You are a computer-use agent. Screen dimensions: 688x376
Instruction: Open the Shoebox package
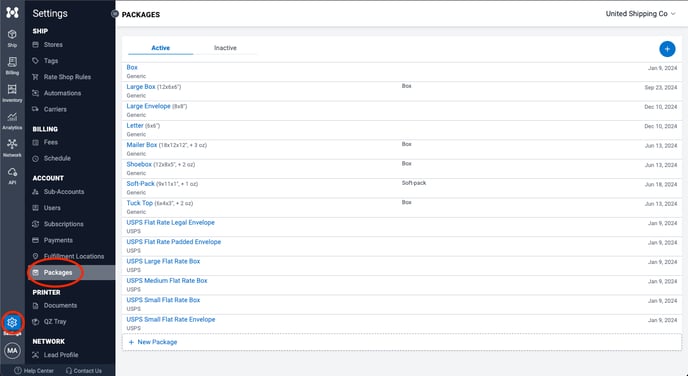point(139,164)
